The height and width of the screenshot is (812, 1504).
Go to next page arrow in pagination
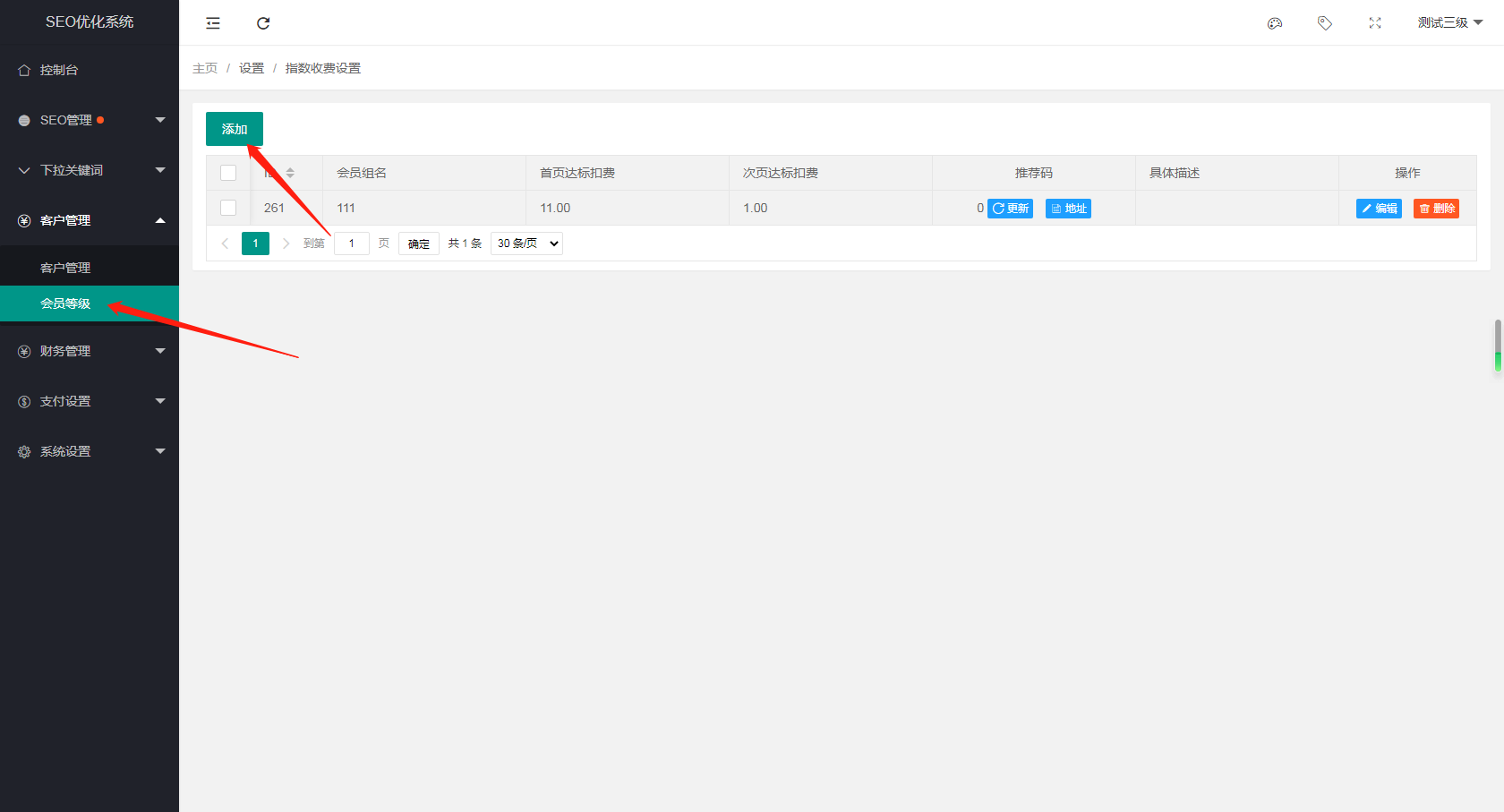click(x=286, y=244)
